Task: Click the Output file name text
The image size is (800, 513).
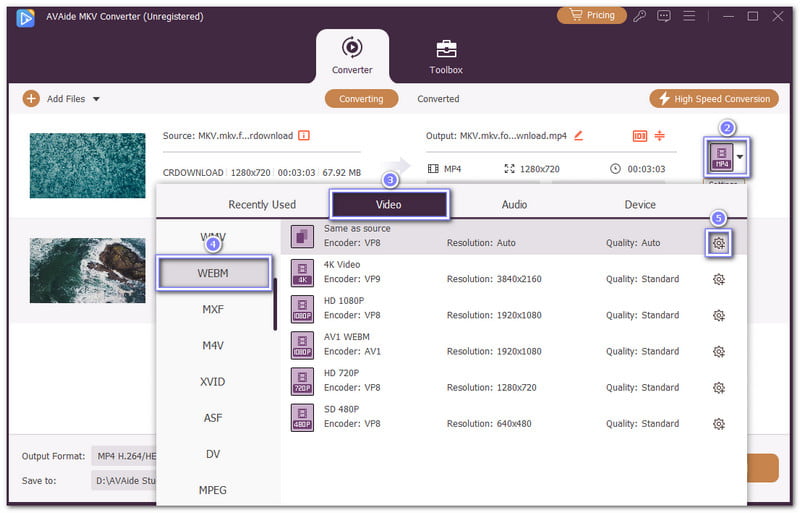Action: click(496, 136)
